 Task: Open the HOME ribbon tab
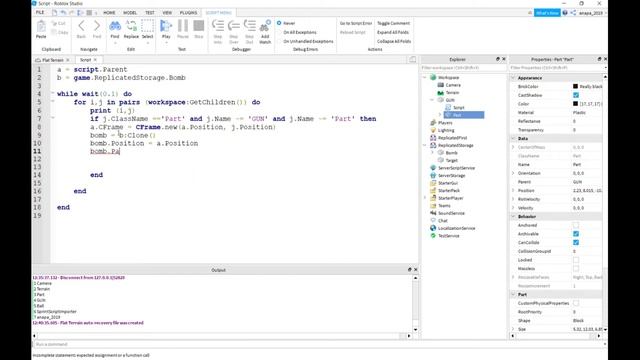(x=109, y=13)
